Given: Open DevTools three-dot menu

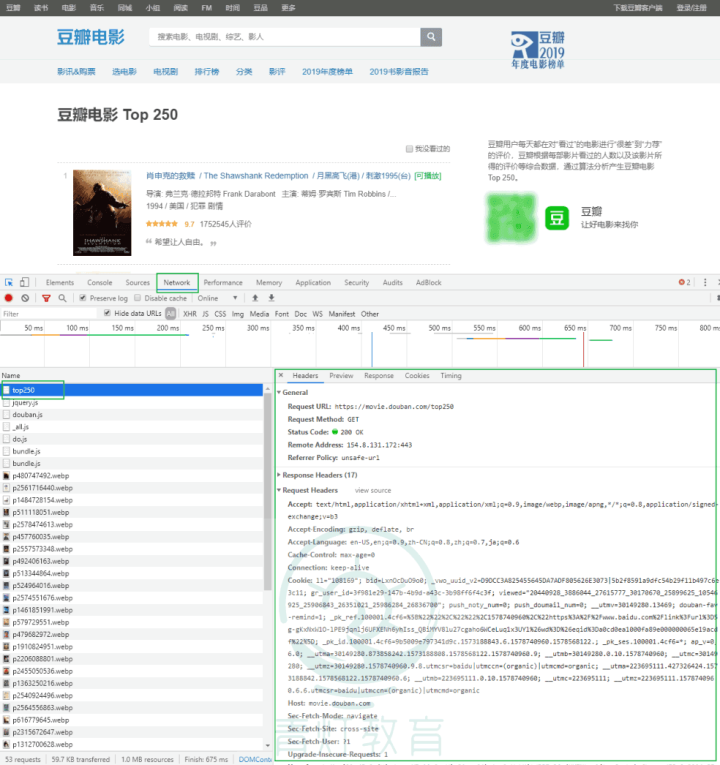Looking at the screenshot, I should [705, 282].
